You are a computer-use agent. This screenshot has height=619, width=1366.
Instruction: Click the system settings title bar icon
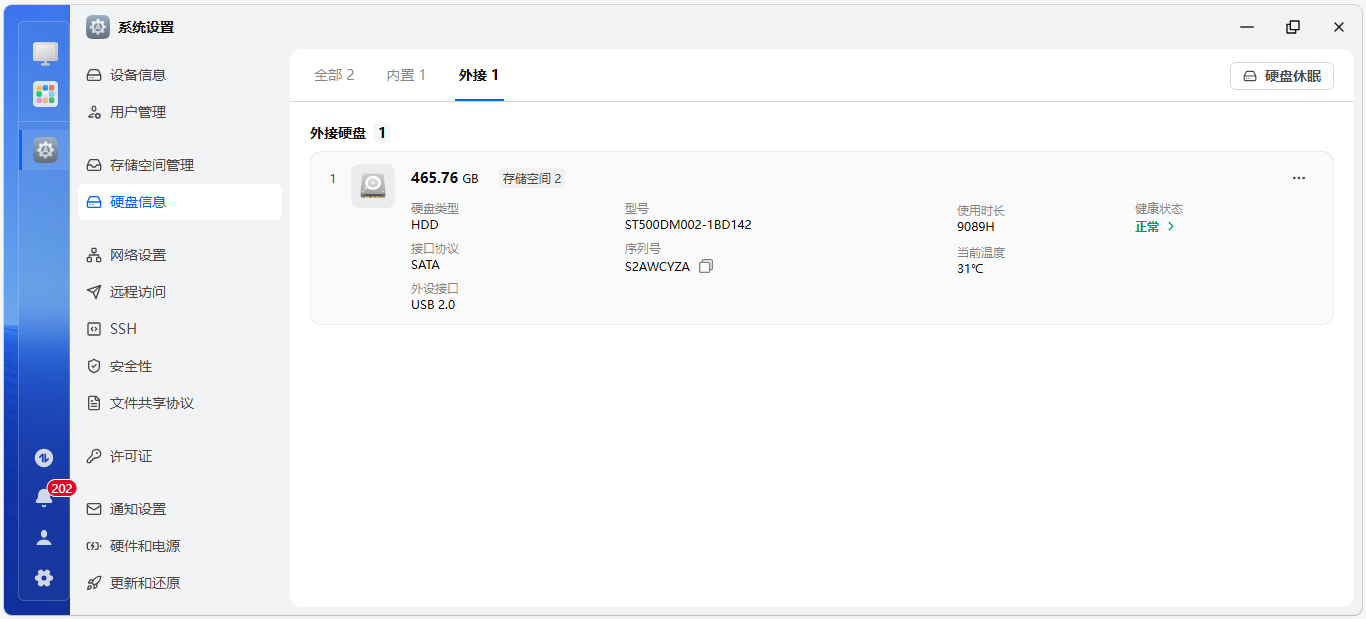pyautogui.click(x=98, y=27)
